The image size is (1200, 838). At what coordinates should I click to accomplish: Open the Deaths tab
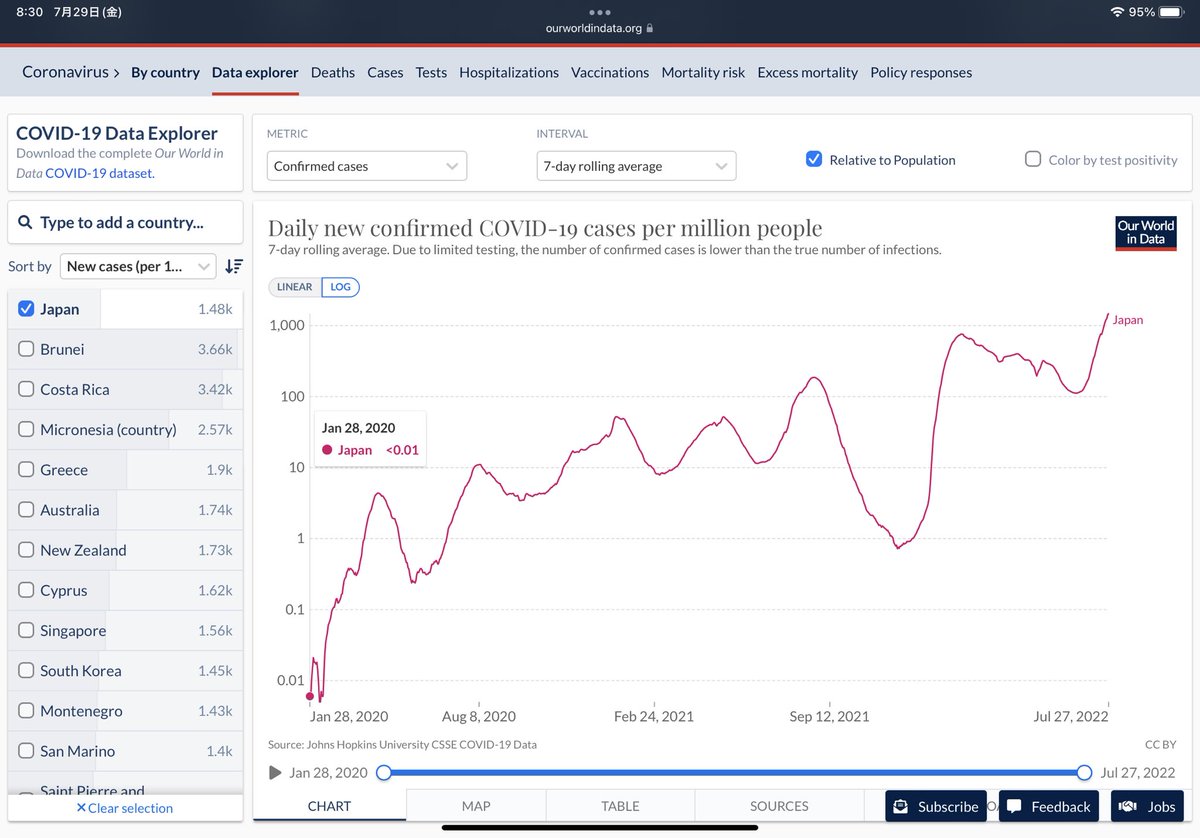pos(333,72)
